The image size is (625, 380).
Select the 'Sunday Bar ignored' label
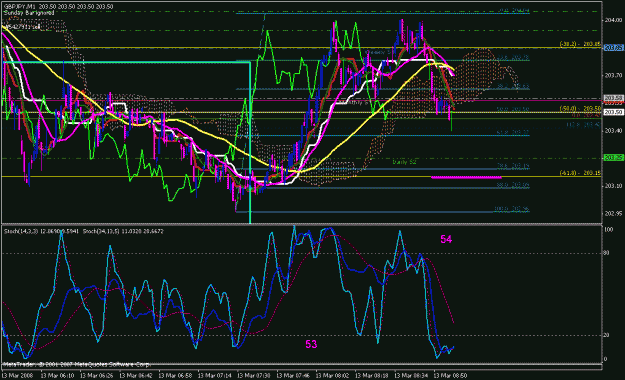[x=29, y=13]
